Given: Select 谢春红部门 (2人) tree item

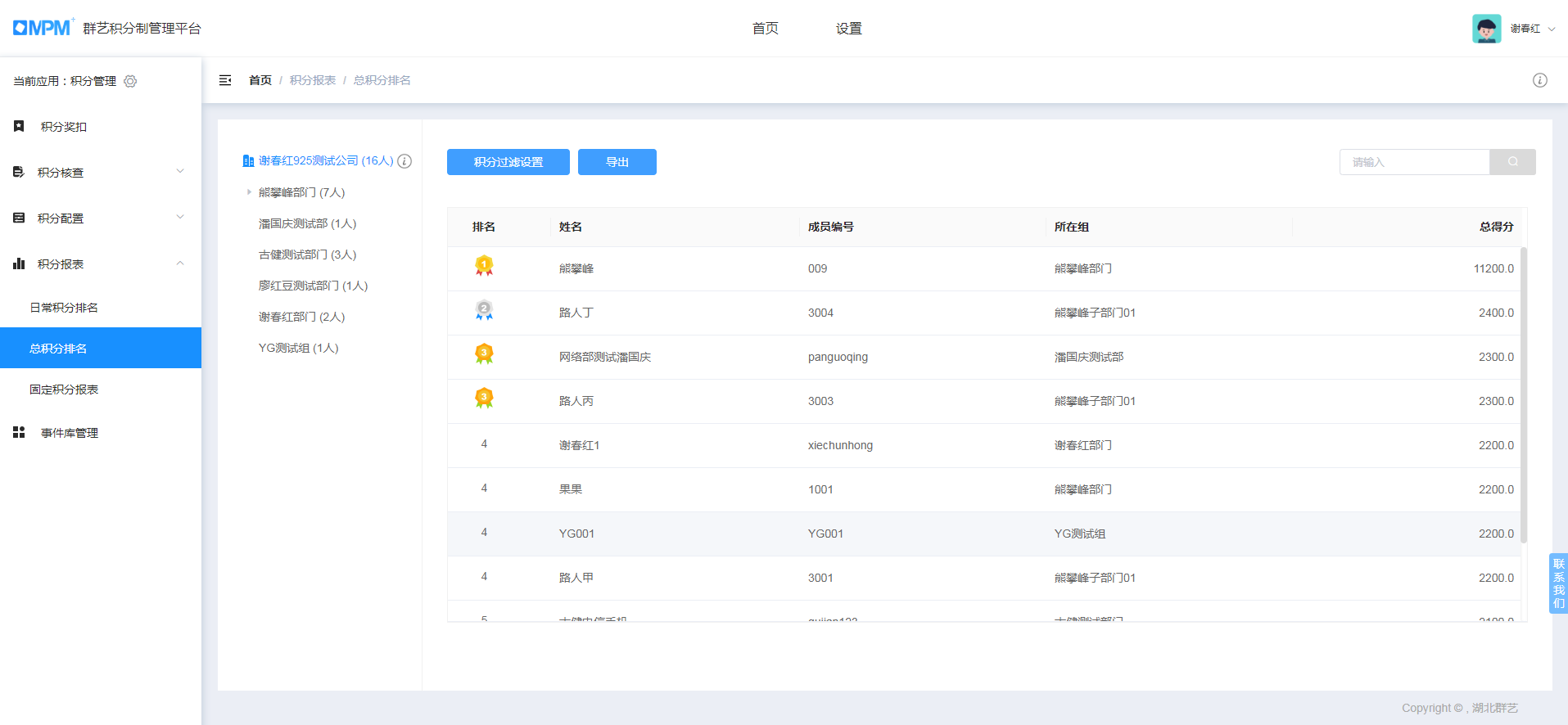Looking at the screenshot, I should coord(302,317).
